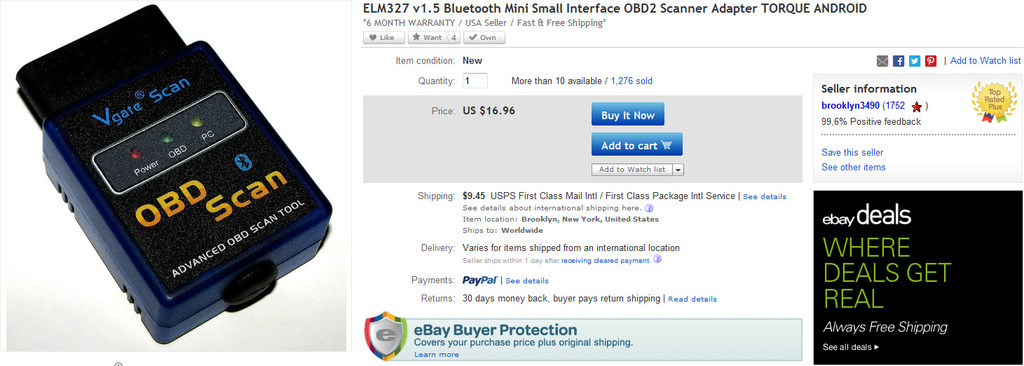Click international shipping info help icon

tap(650, 208)
